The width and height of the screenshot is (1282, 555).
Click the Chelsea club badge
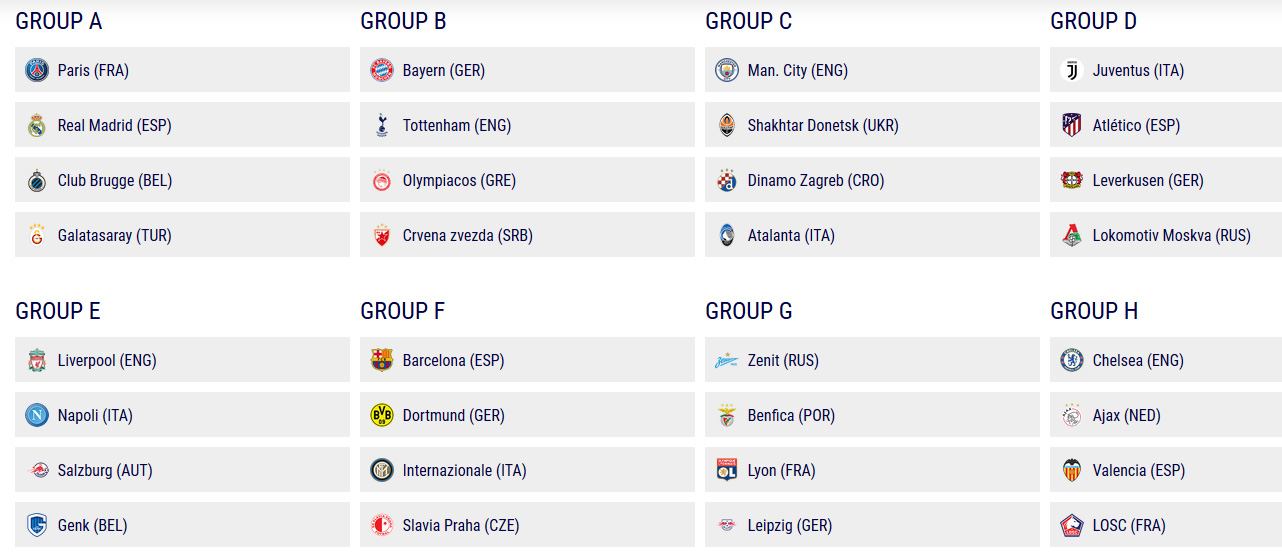(1072, 360)
